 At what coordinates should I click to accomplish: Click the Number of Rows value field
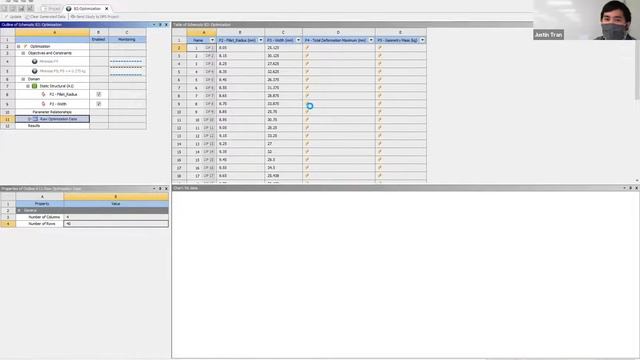tap(116, 224)
